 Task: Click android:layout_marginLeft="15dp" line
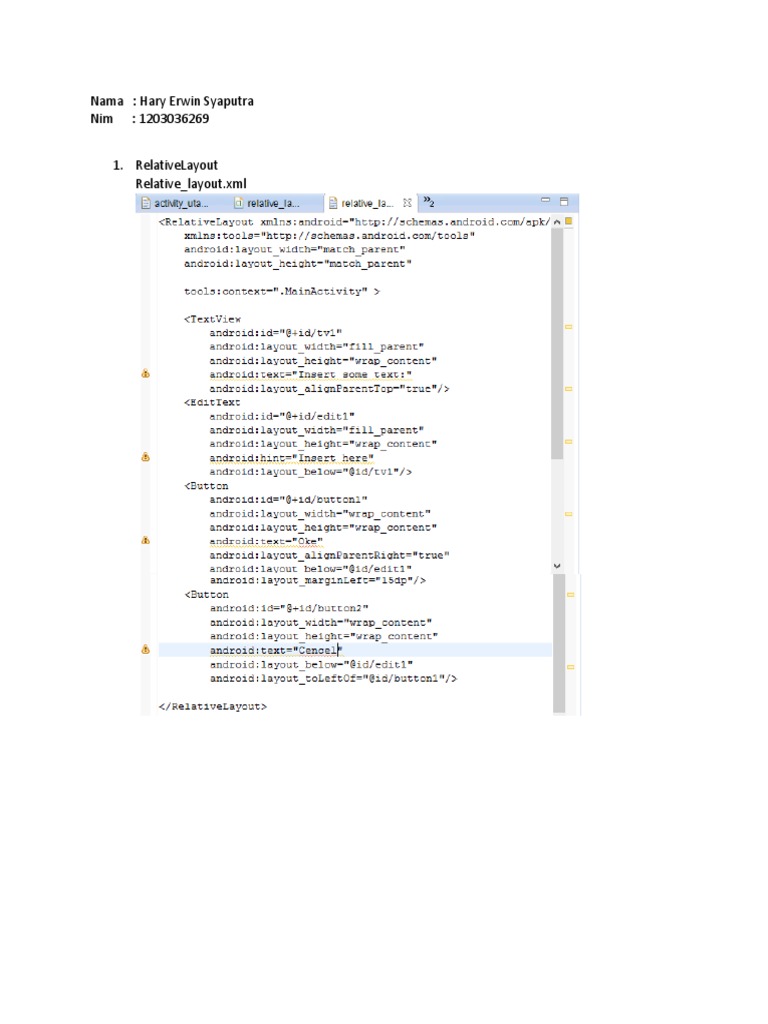point(317,580)
